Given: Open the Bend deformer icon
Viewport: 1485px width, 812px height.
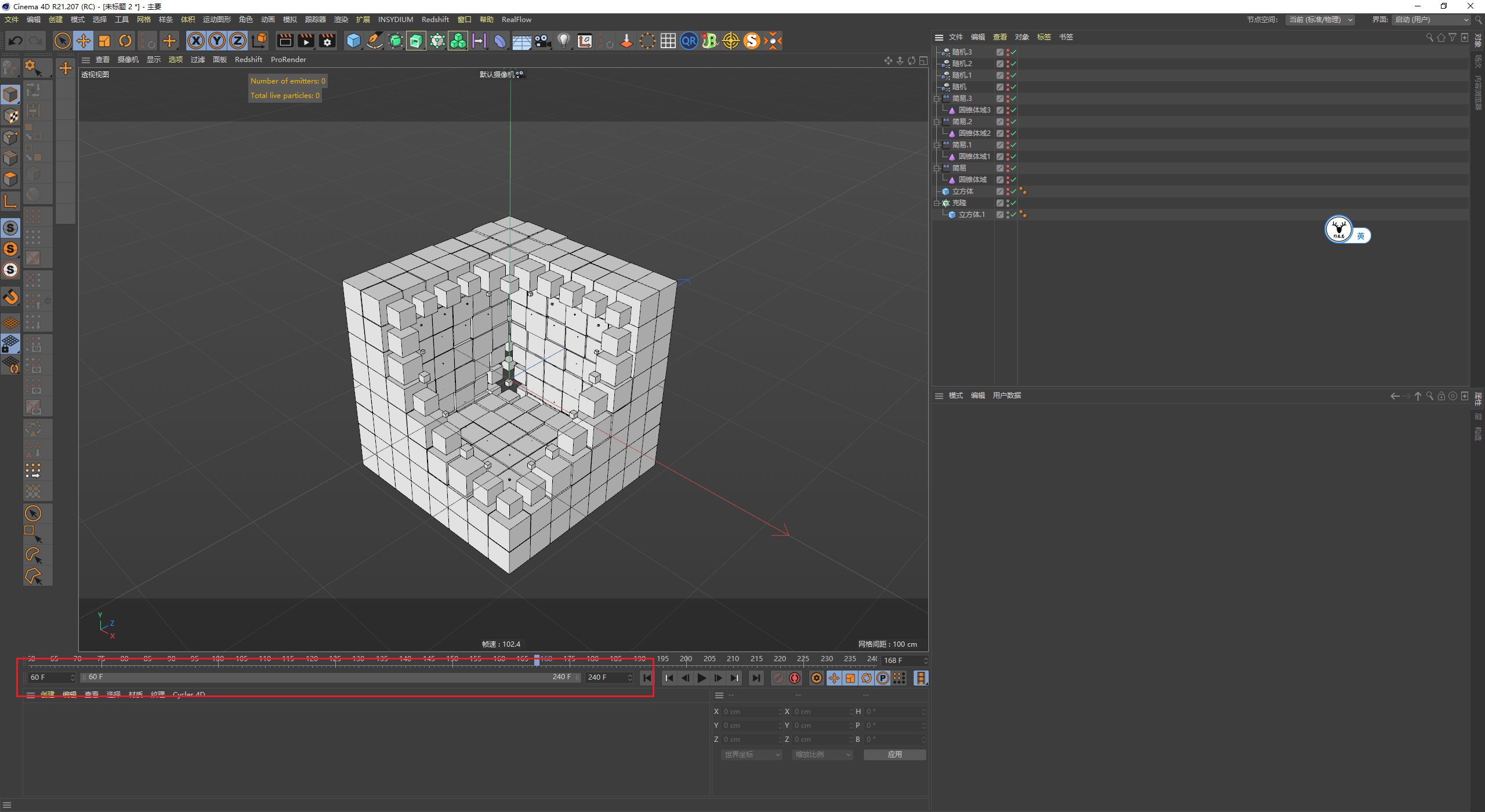Looking at the screenshot, I should pos(500,41).
